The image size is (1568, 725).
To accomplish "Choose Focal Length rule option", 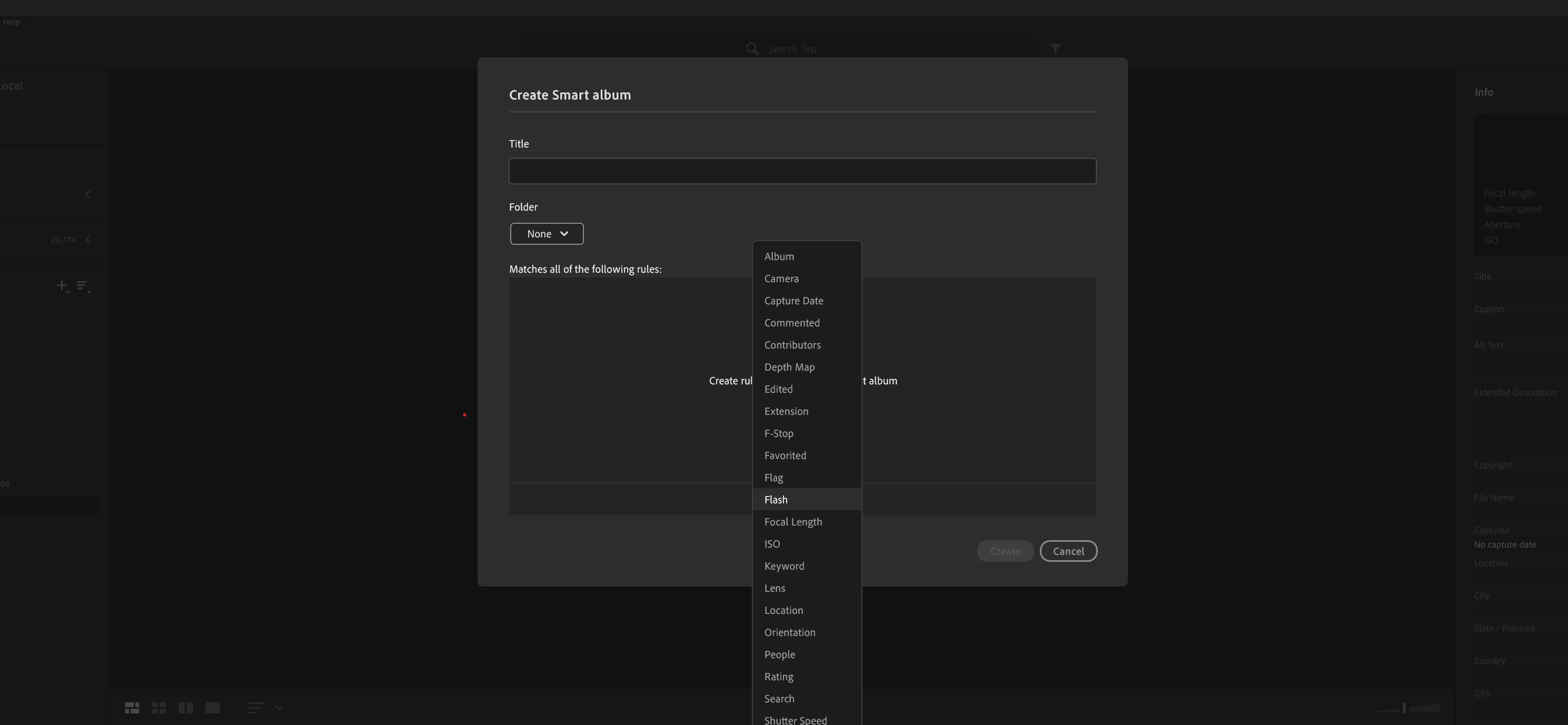I will 793,522.
